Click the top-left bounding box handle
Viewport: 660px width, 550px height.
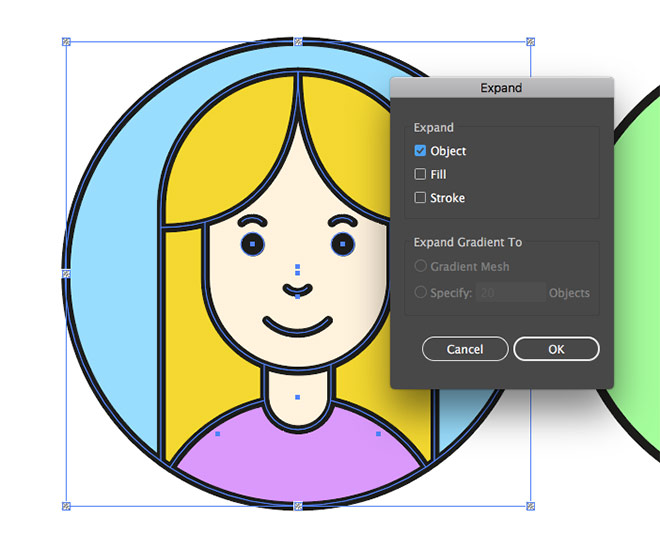66,42
